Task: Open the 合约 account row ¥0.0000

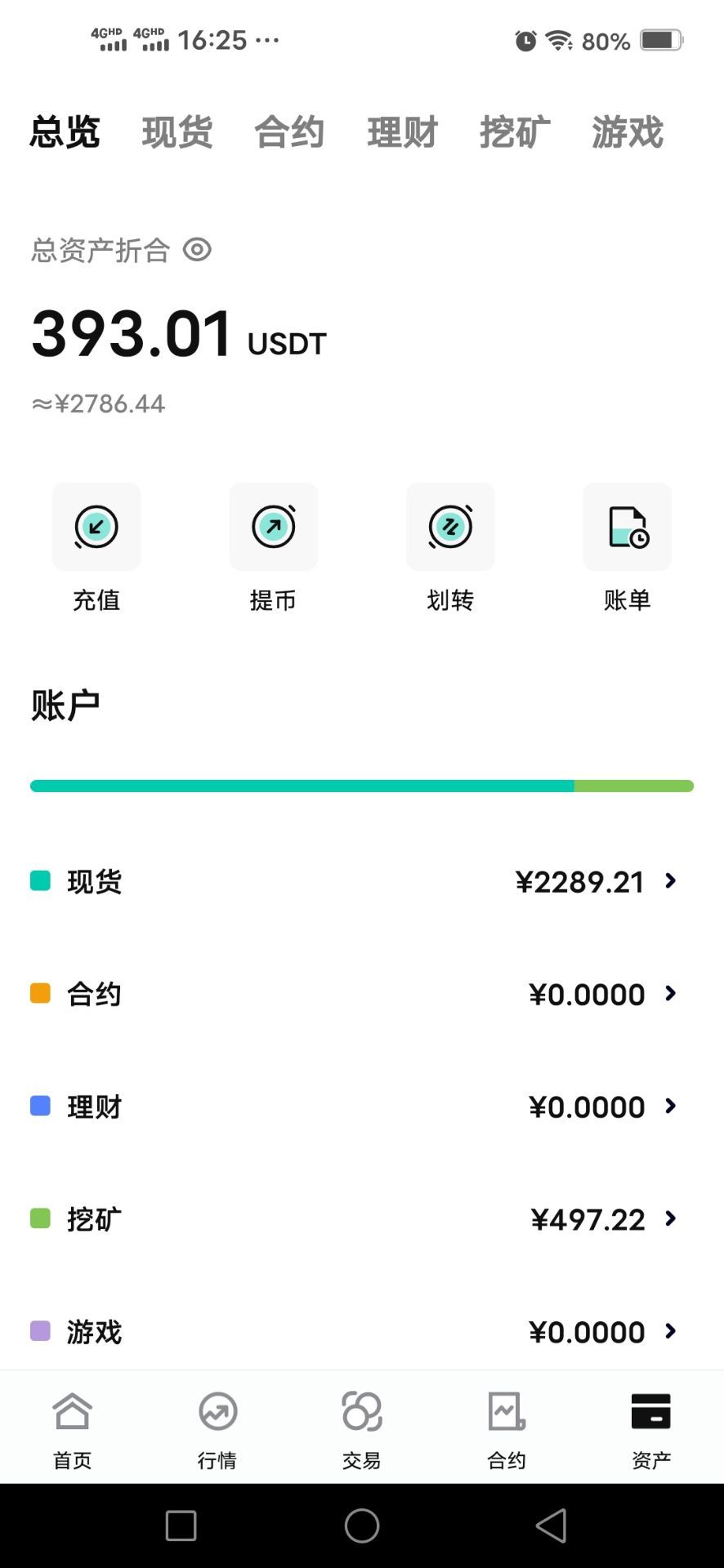Action: (x=586, y=994)
